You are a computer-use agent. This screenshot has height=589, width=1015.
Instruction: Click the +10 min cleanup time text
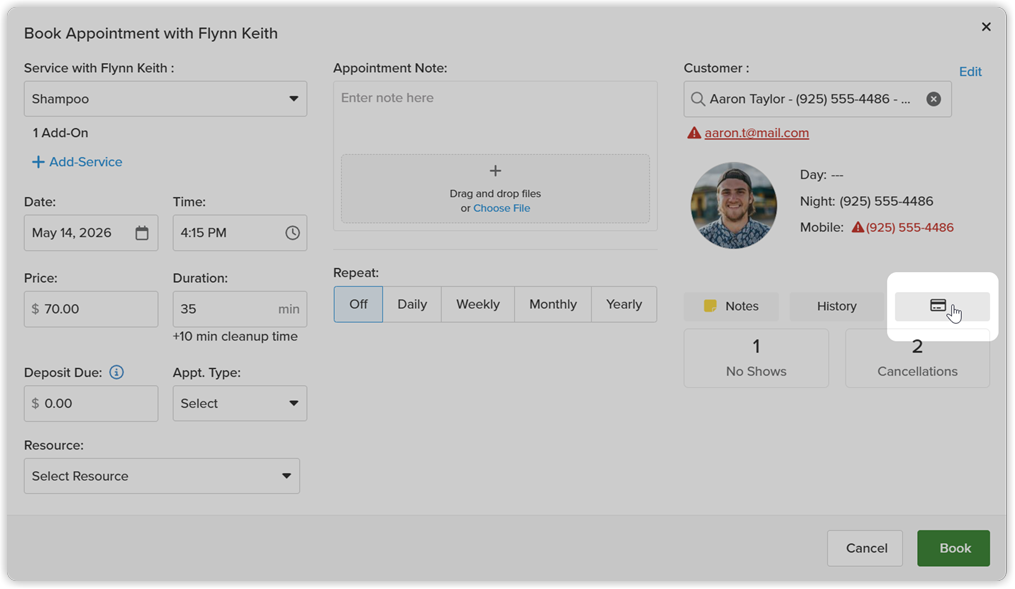point(235,337)
